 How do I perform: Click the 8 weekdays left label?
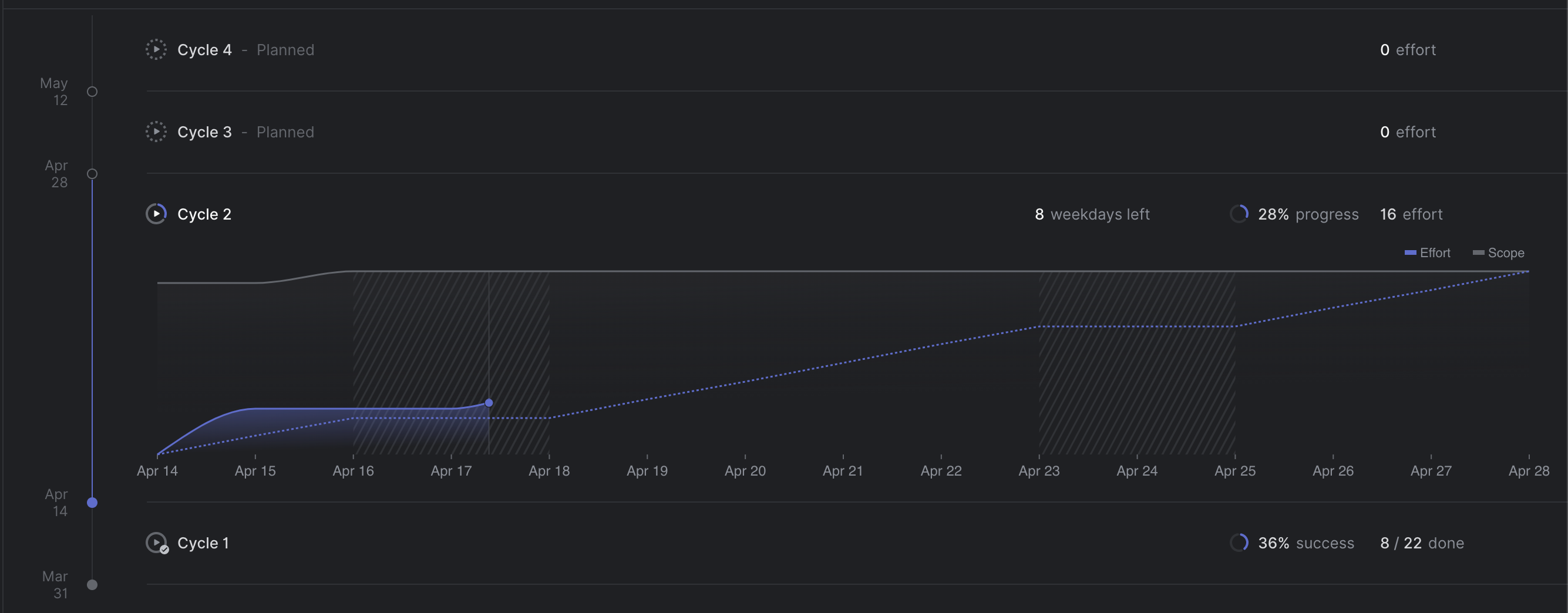[x=1092, y=214]
